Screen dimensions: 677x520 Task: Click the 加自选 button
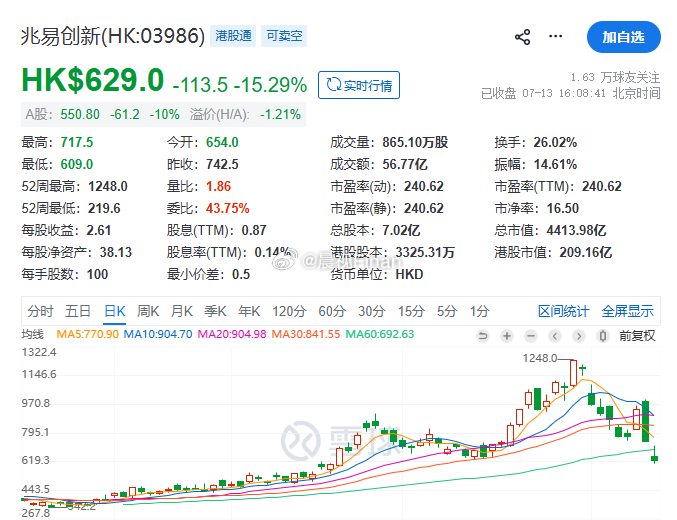click(623, 37)
